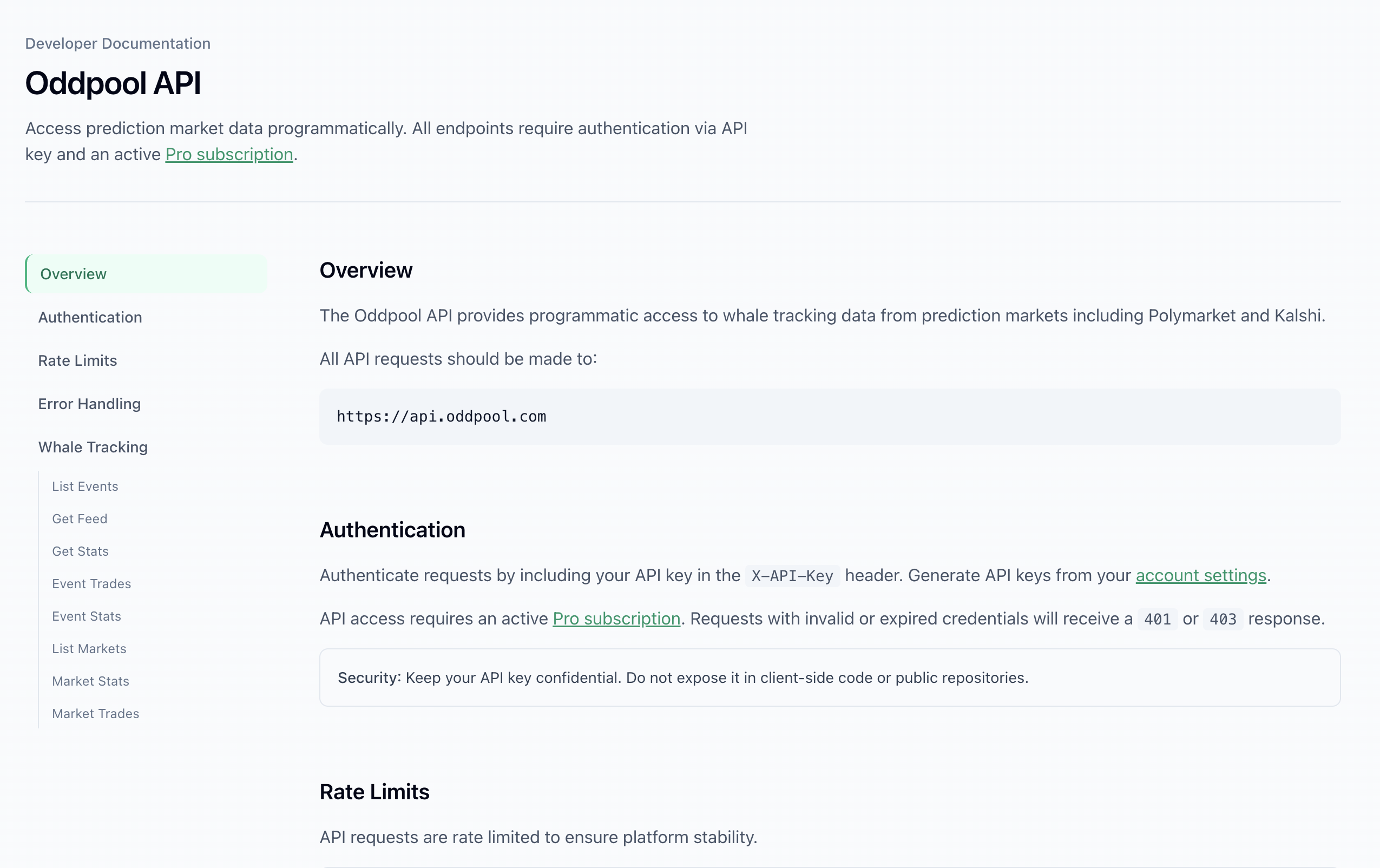The width and height of the screenshot is (1380, 868).
Task: Click the Developer Documentation label
Action: coord(117,43)
